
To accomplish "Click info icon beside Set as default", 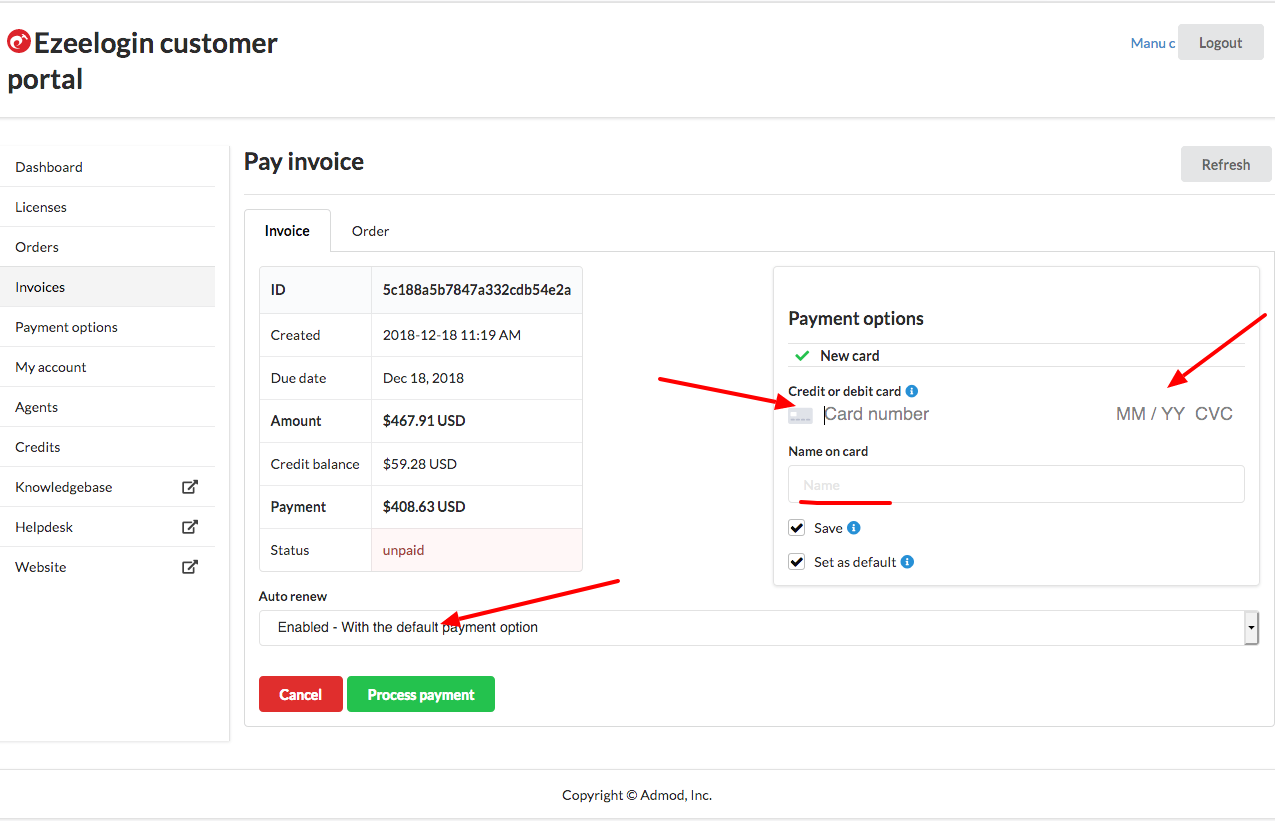I will tap(907, 562).
